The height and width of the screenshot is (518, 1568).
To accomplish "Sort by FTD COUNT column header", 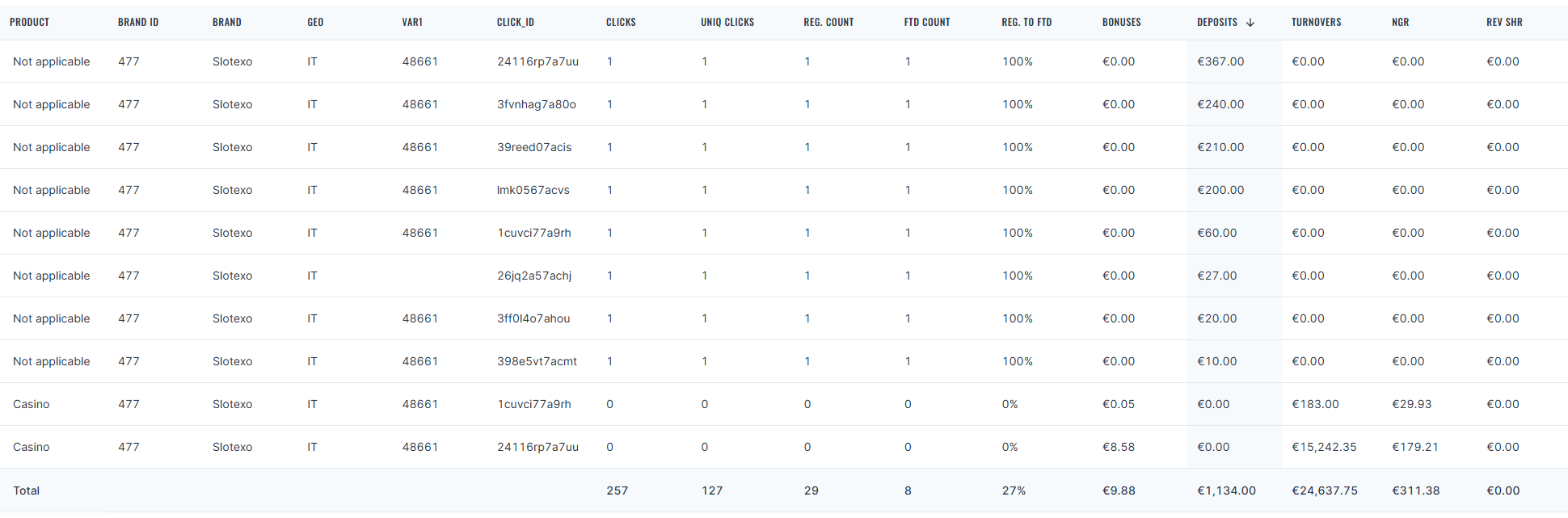I will click(927, 23).
